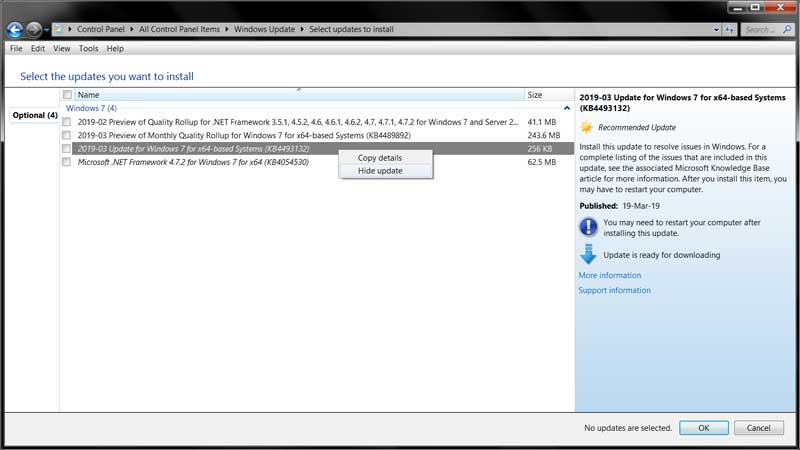Click the blue restart warning icon
Image resolution: width=800 pixels, height=450 pixels.
point(588,227)
